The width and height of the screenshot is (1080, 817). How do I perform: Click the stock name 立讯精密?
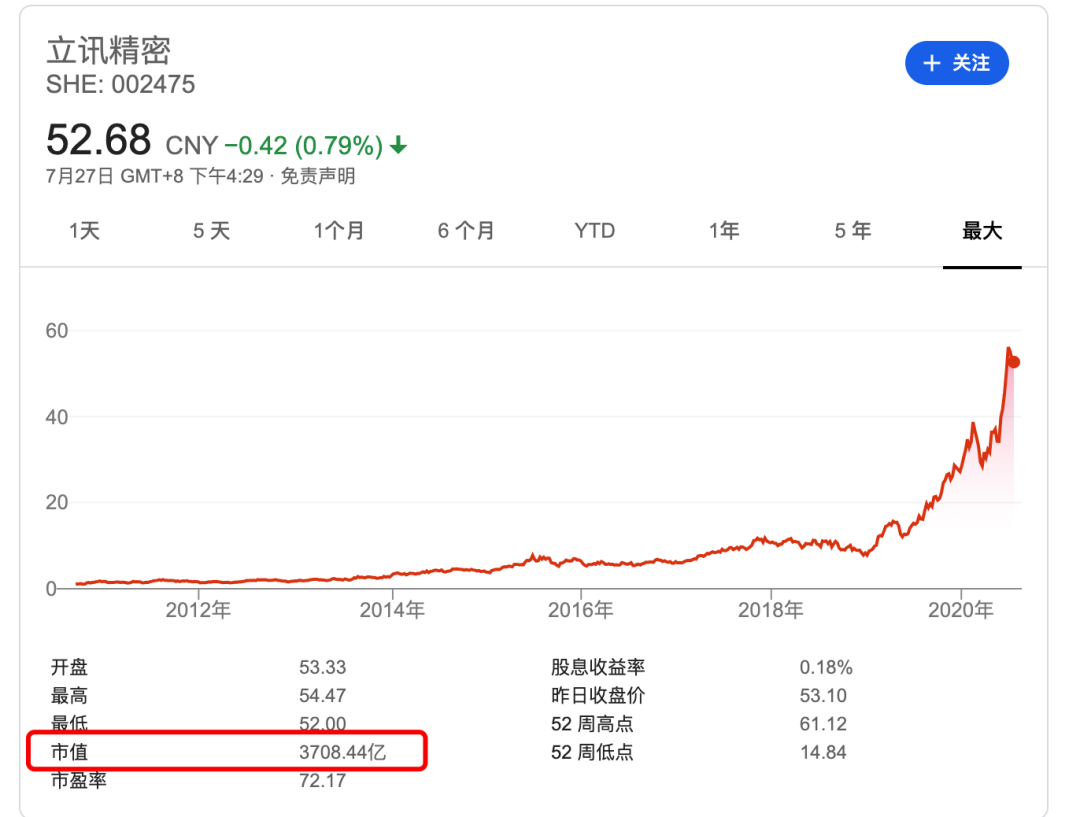point(108,51)
